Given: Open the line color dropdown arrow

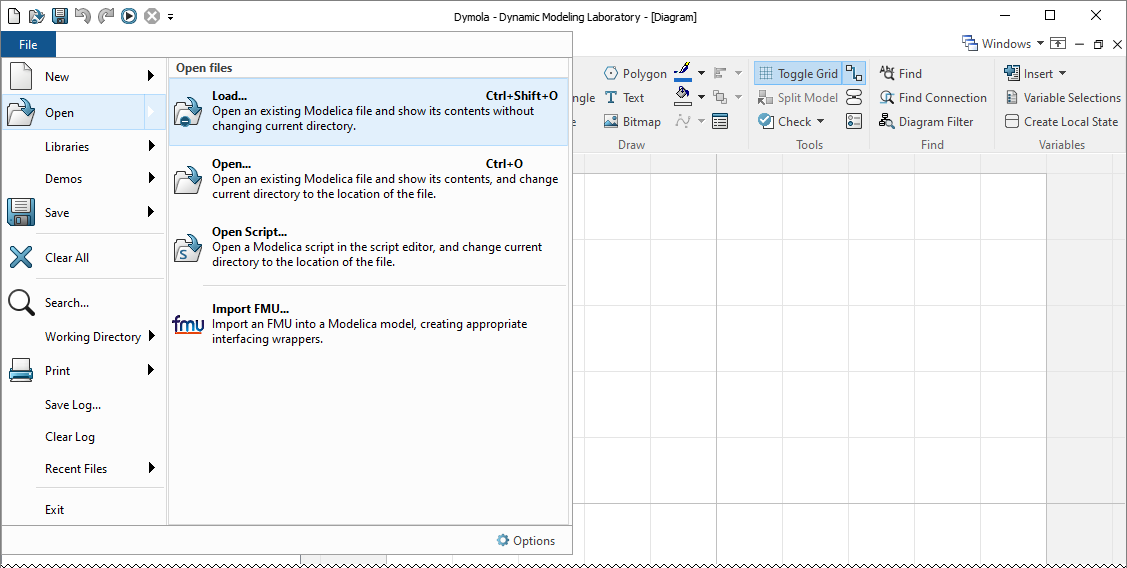Looking at the screenshot, I should pyautogui.click(x=701, y=73).
